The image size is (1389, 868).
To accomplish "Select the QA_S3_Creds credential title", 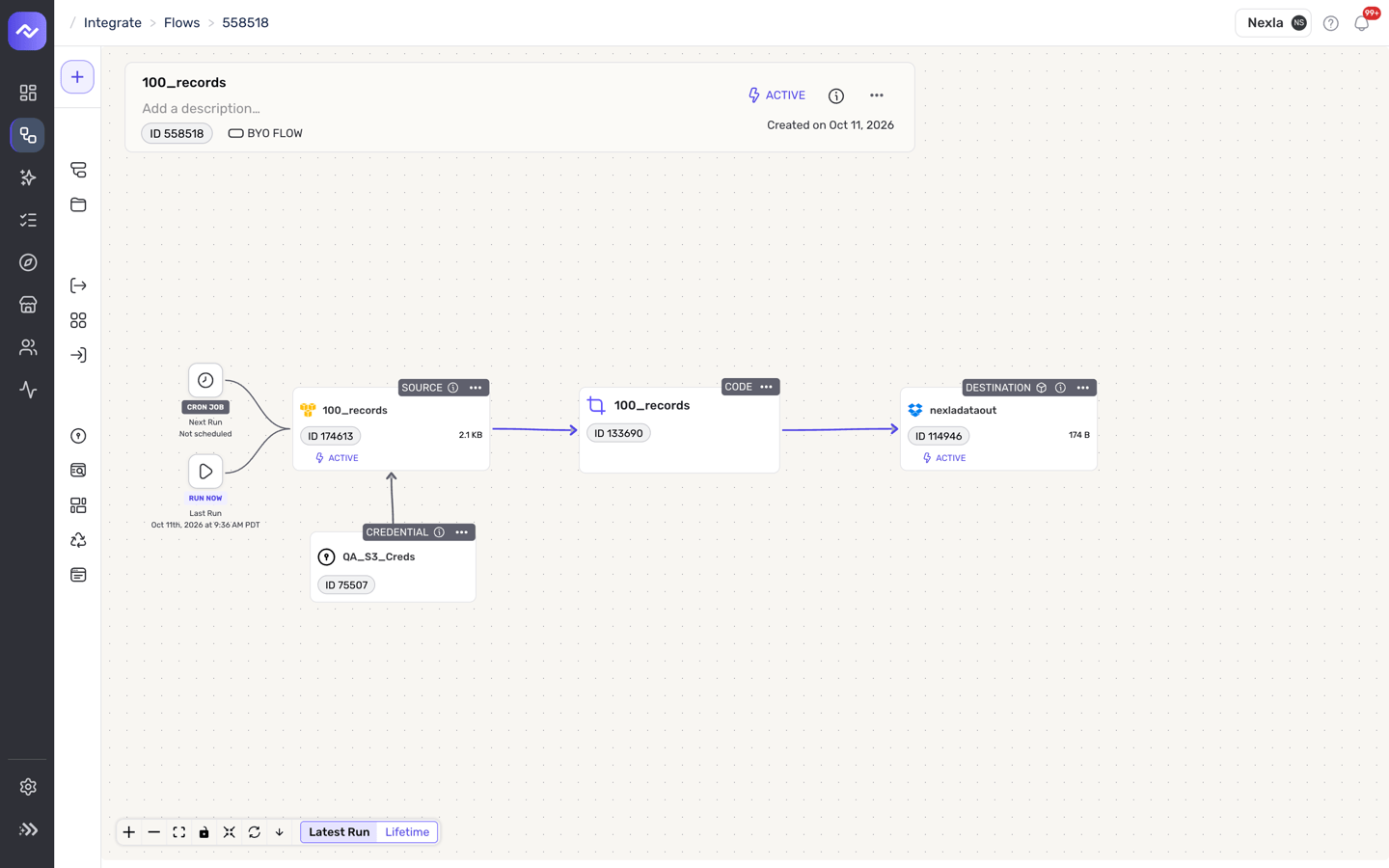I will click(379, 556).
